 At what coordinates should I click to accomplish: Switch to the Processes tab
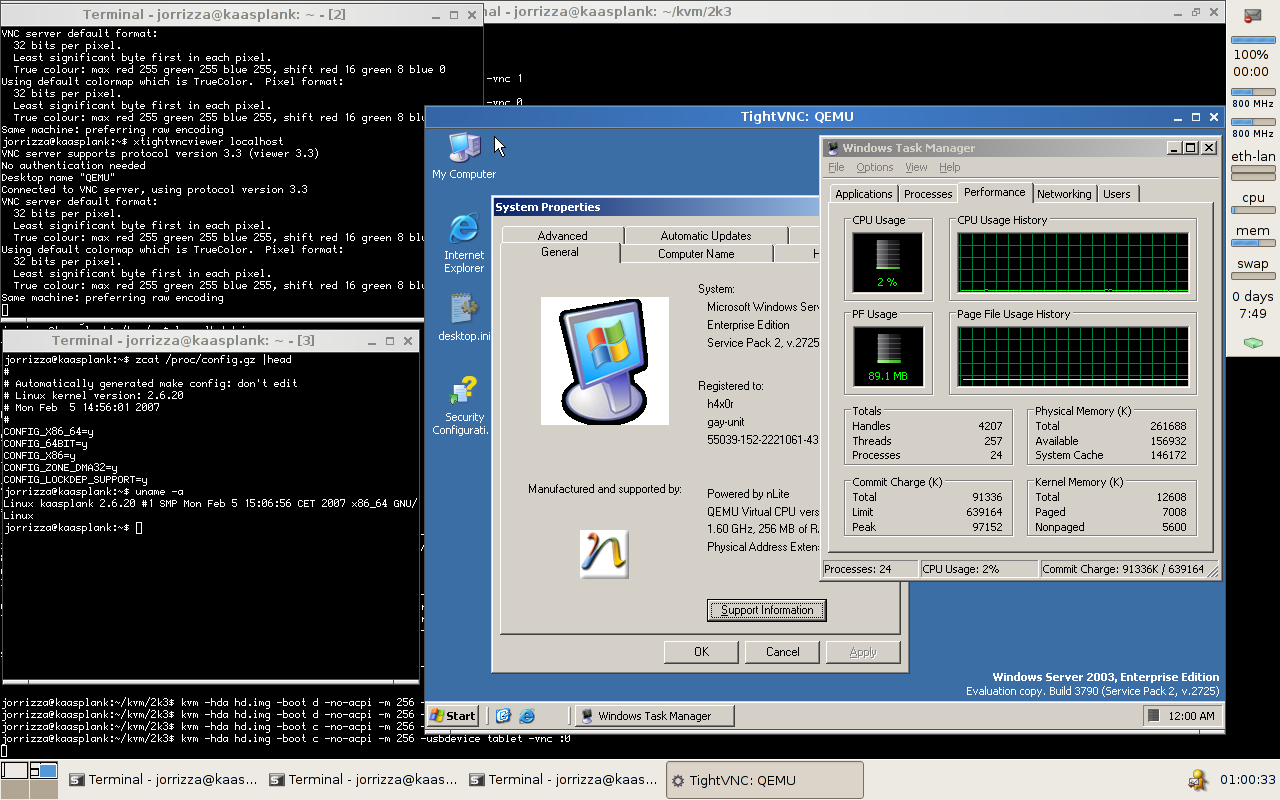click(x=928, y=194)
